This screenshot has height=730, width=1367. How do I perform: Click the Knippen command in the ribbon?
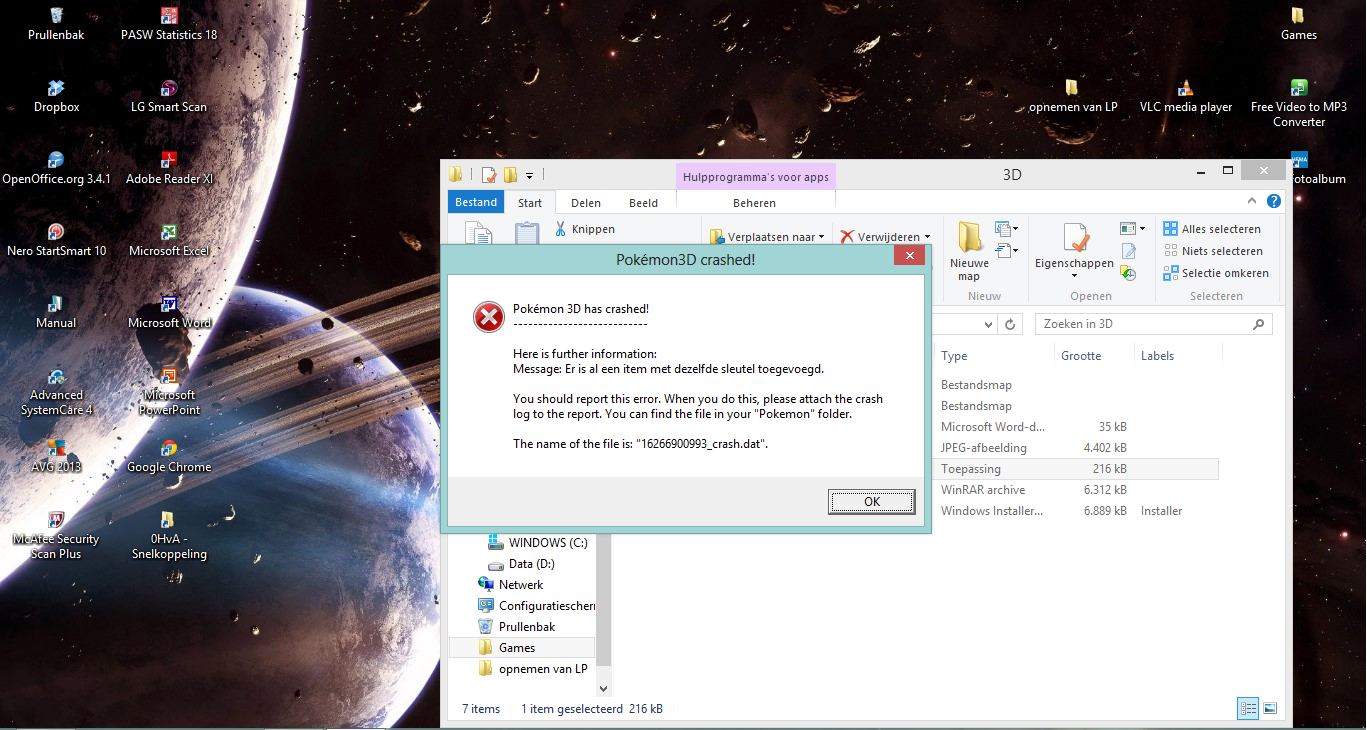point(584,229)
